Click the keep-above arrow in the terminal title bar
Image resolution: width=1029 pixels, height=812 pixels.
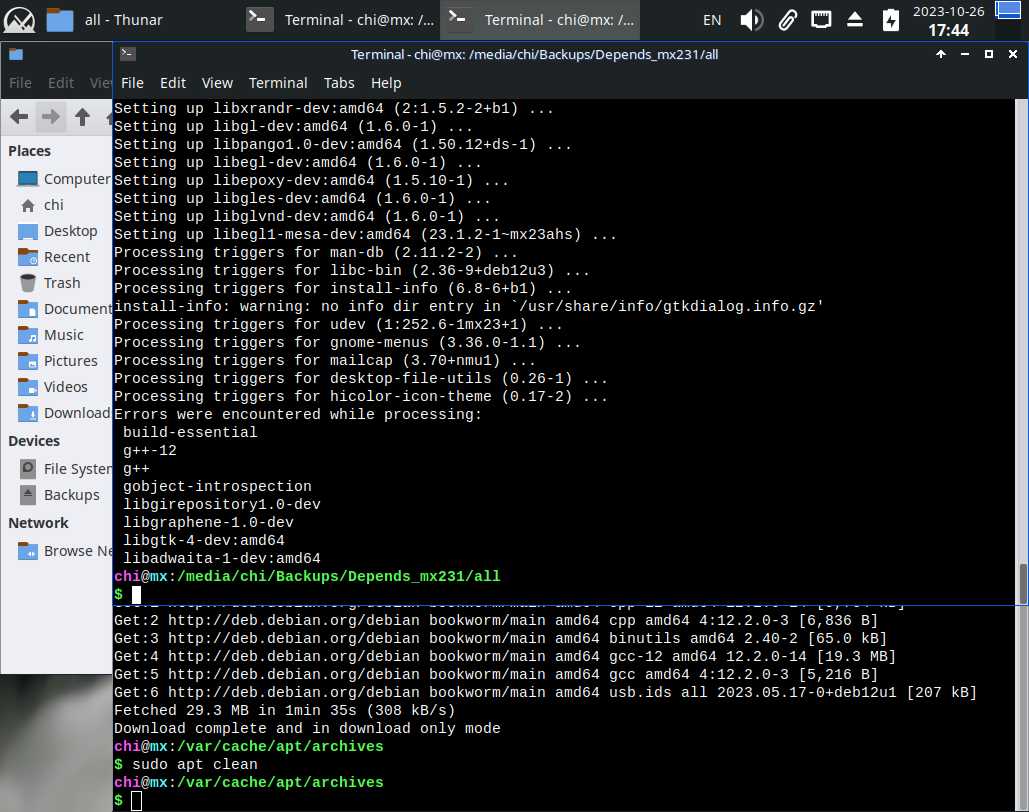941,54
